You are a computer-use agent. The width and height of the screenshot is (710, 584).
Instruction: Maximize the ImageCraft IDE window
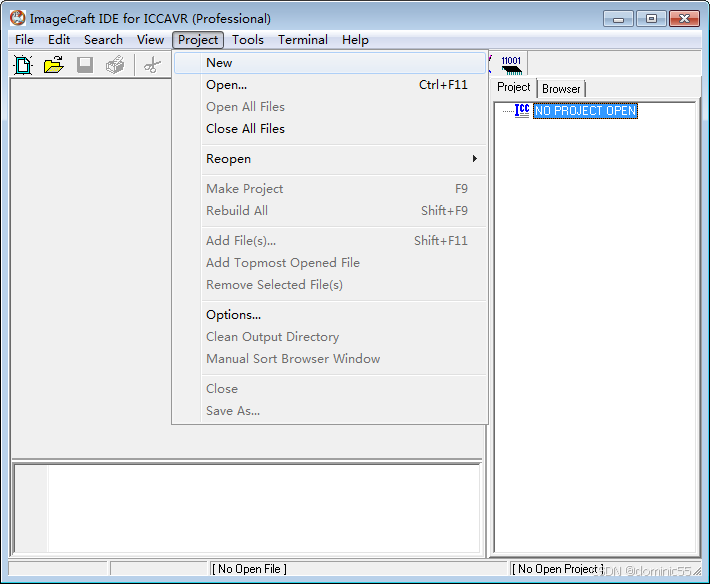pos(651,19)
